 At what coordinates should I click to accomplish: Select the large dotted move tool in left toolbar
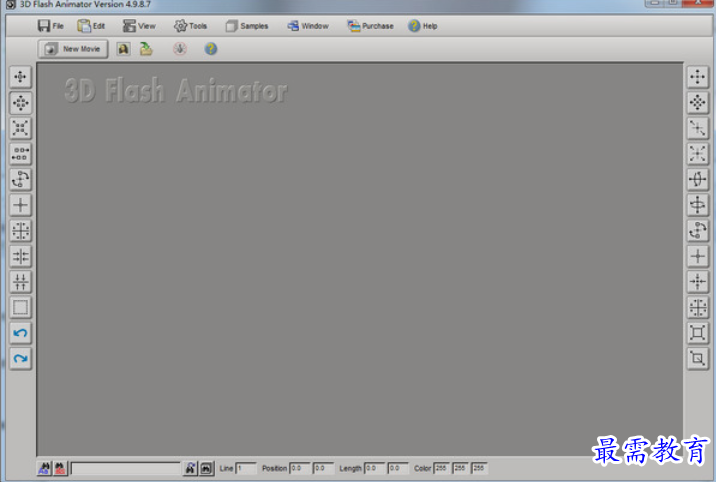(21, 103)
